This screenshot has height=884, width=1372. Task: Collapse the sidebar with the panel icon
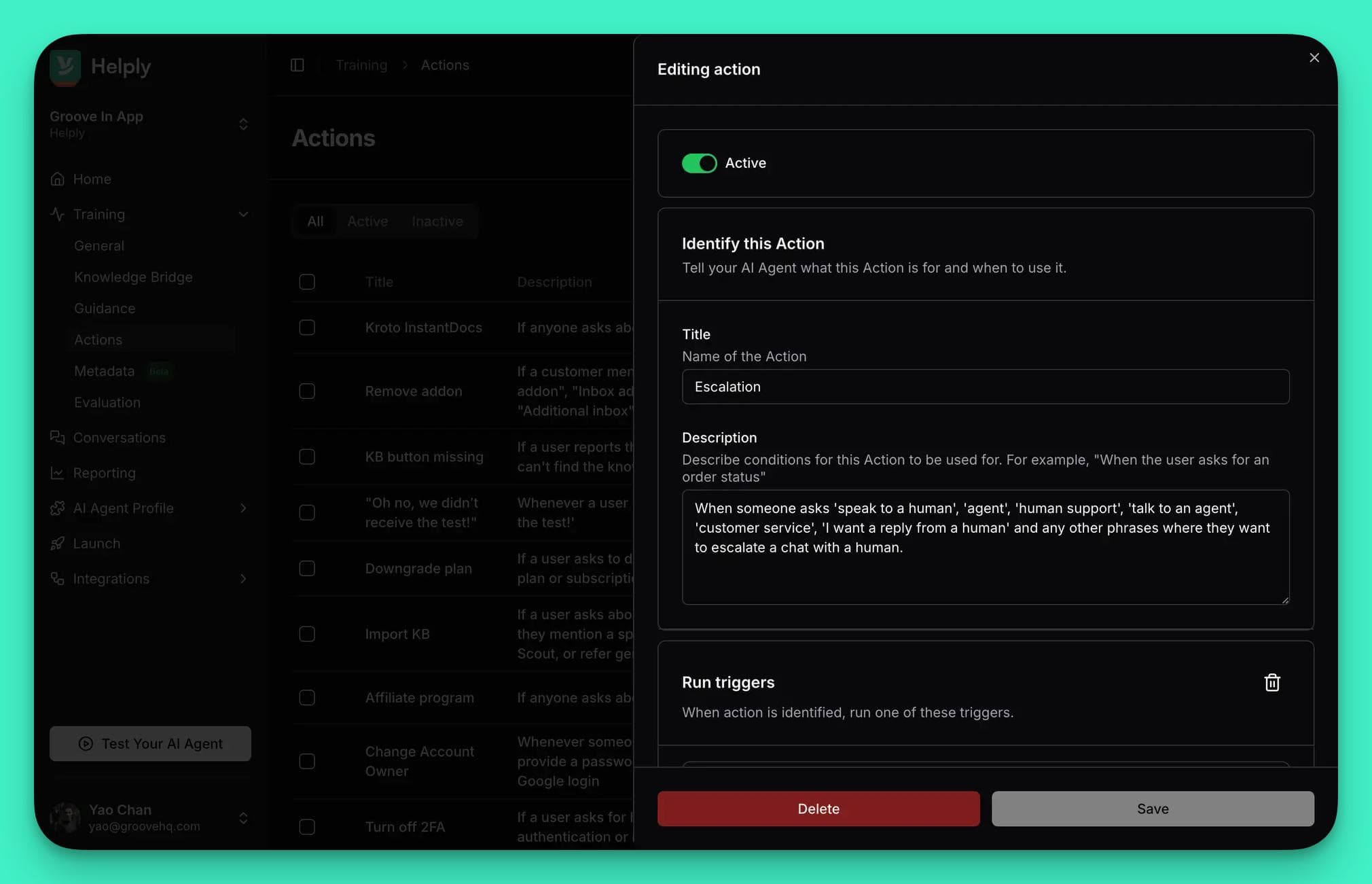(x=297, y=65)
